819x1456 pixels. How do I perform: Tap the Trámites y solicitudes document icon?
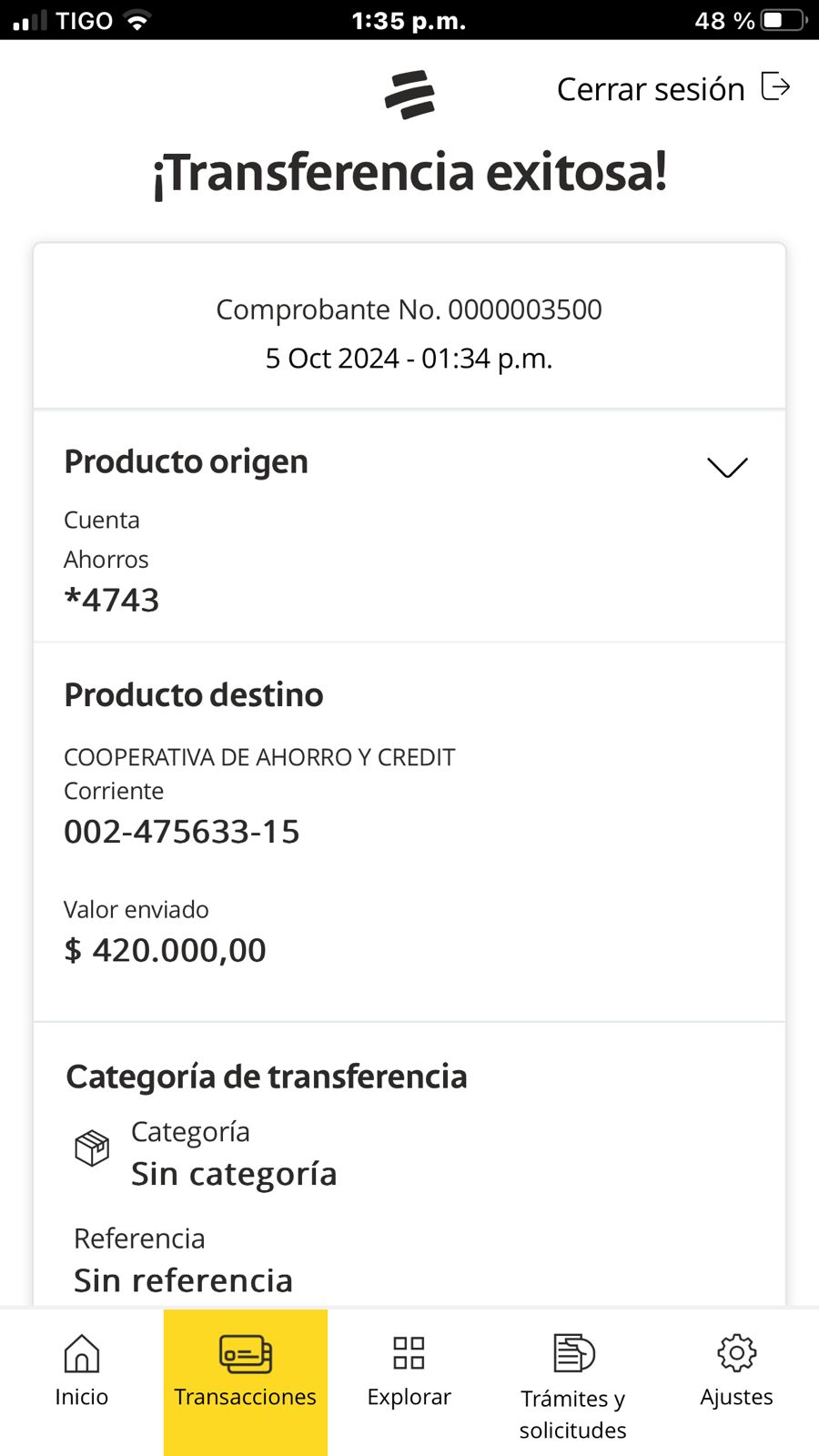click(x=573, y=1353)
